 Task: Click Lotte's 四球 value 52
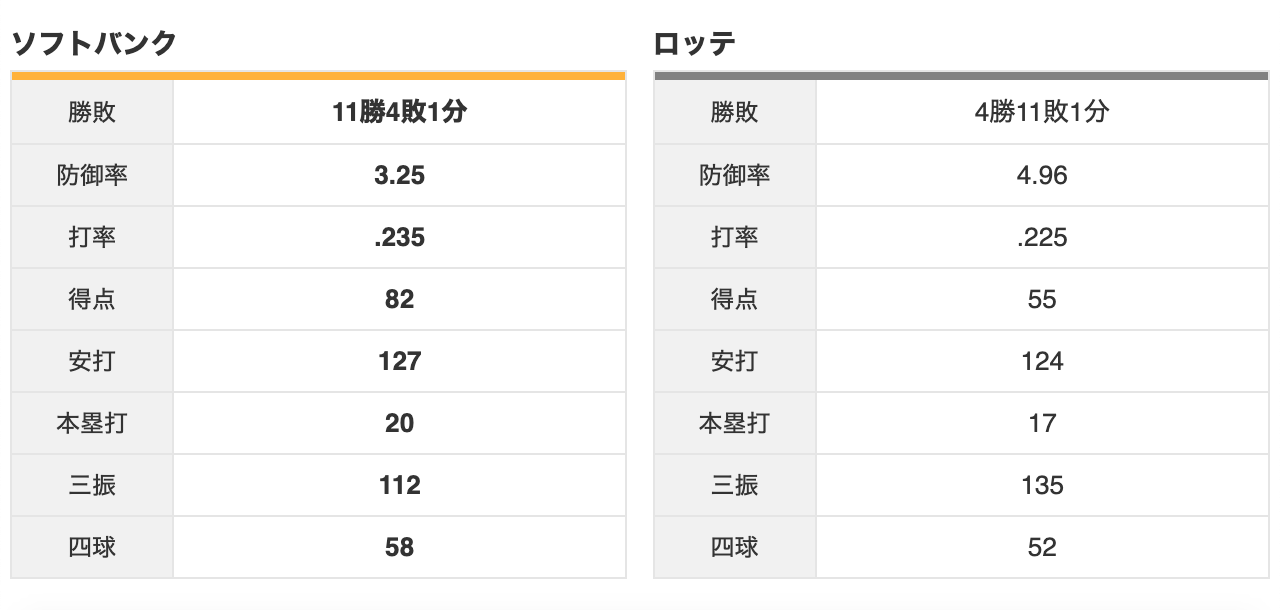pos(1042,547)
